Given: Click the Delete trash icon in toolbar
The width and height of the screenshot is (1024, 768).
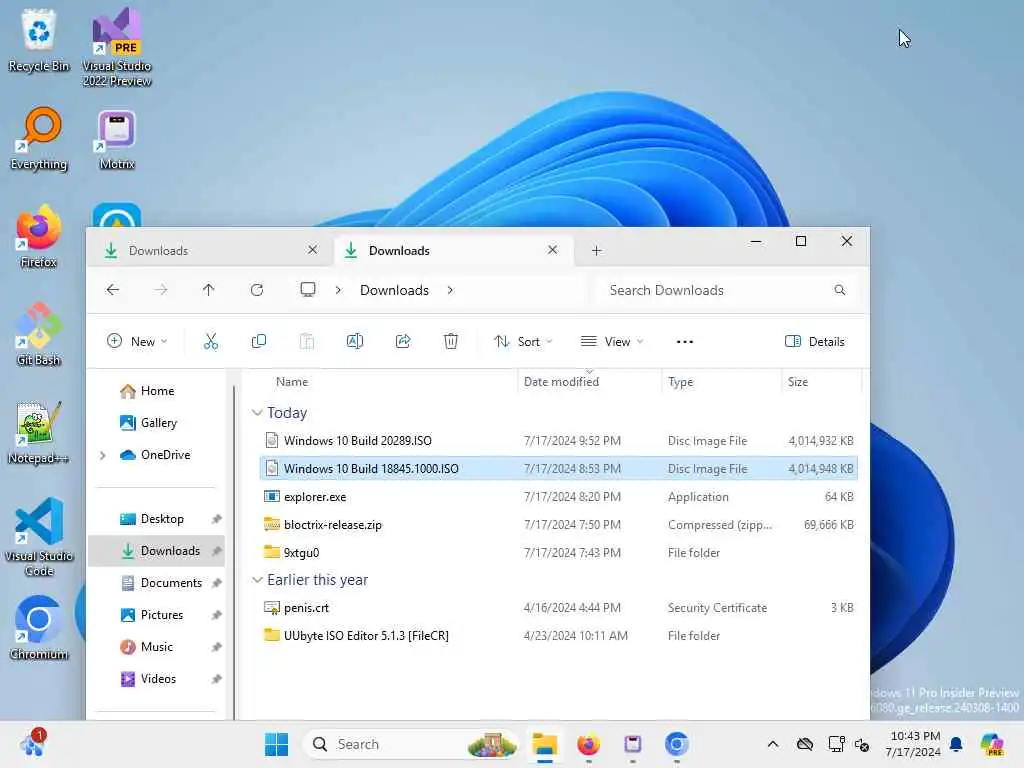Looking at the screenshot, I should (451, 342).
